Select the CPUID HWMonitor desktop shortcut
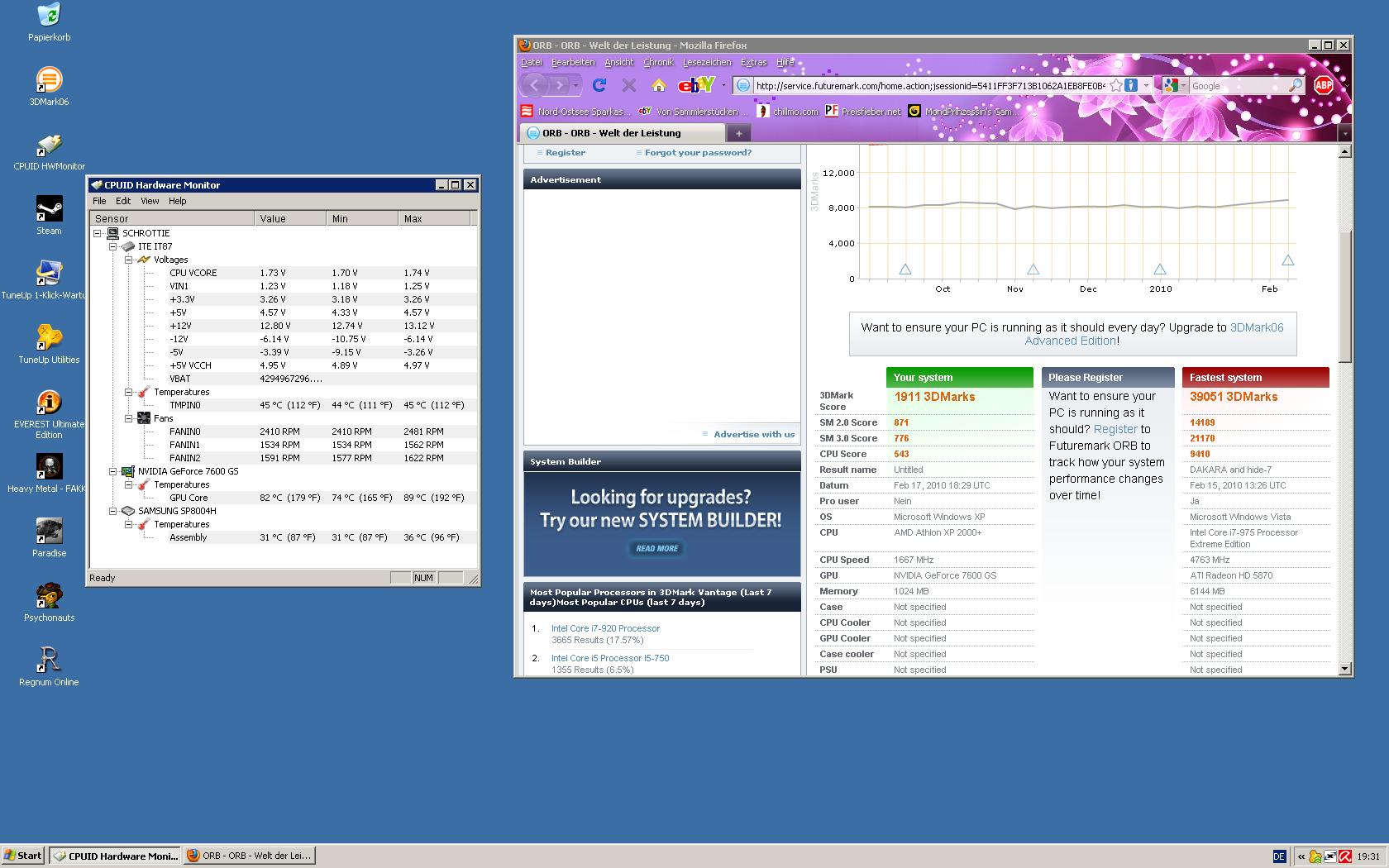This screenshot has width=1389, height=868. [x=49, y=151]
